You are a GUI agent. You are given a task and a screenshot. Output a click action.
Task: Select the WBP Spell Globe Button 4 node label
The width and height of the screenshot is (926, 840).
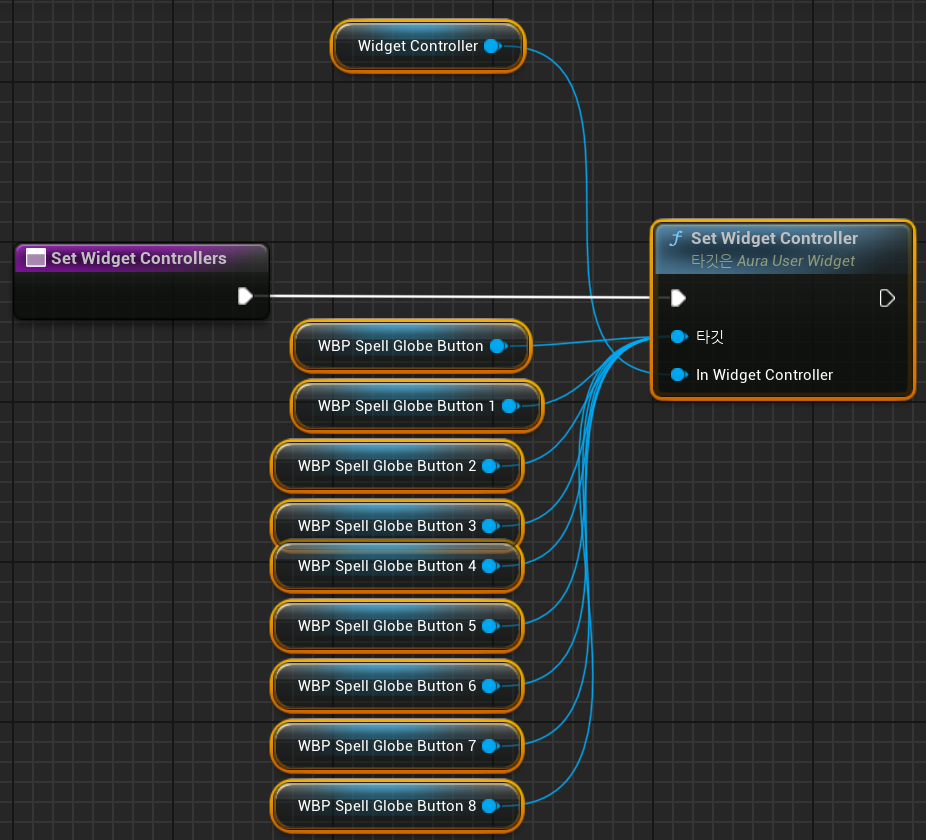387,566
